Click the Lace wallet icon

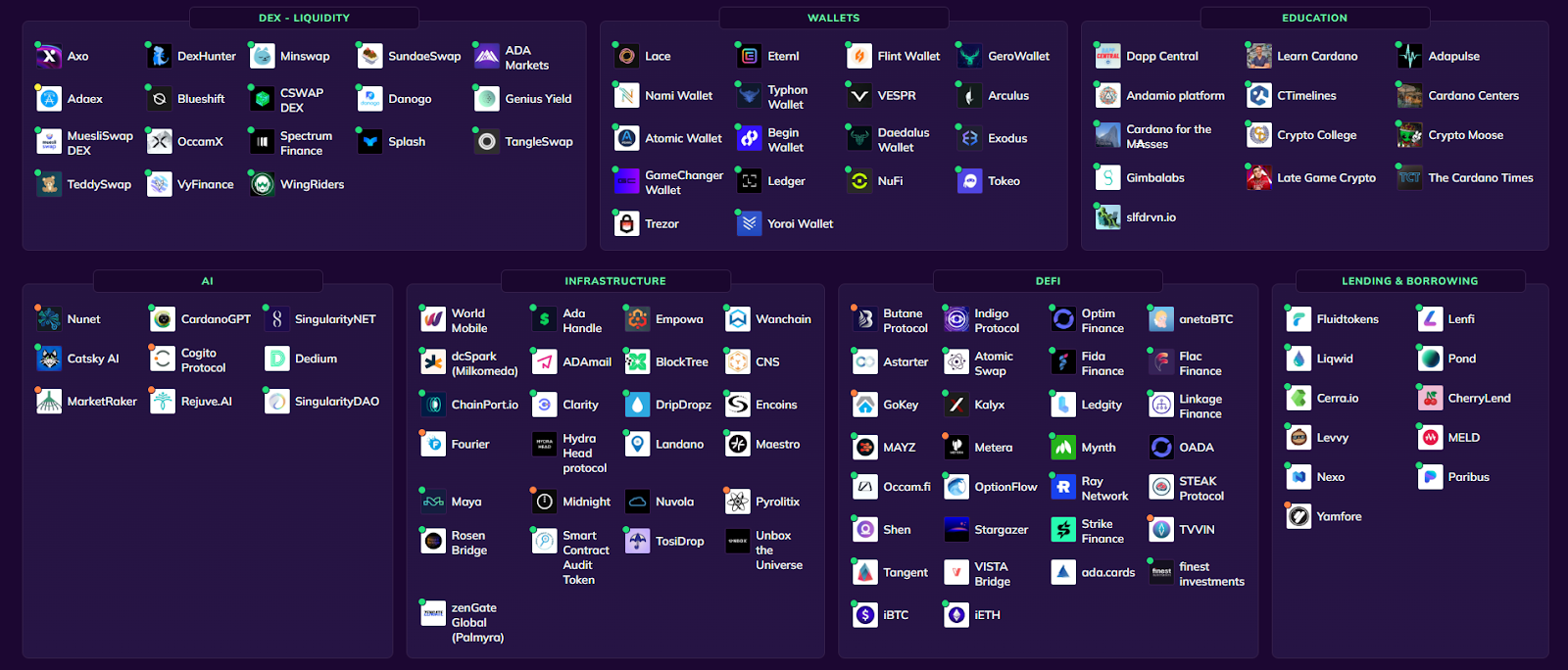pos(627,57)
